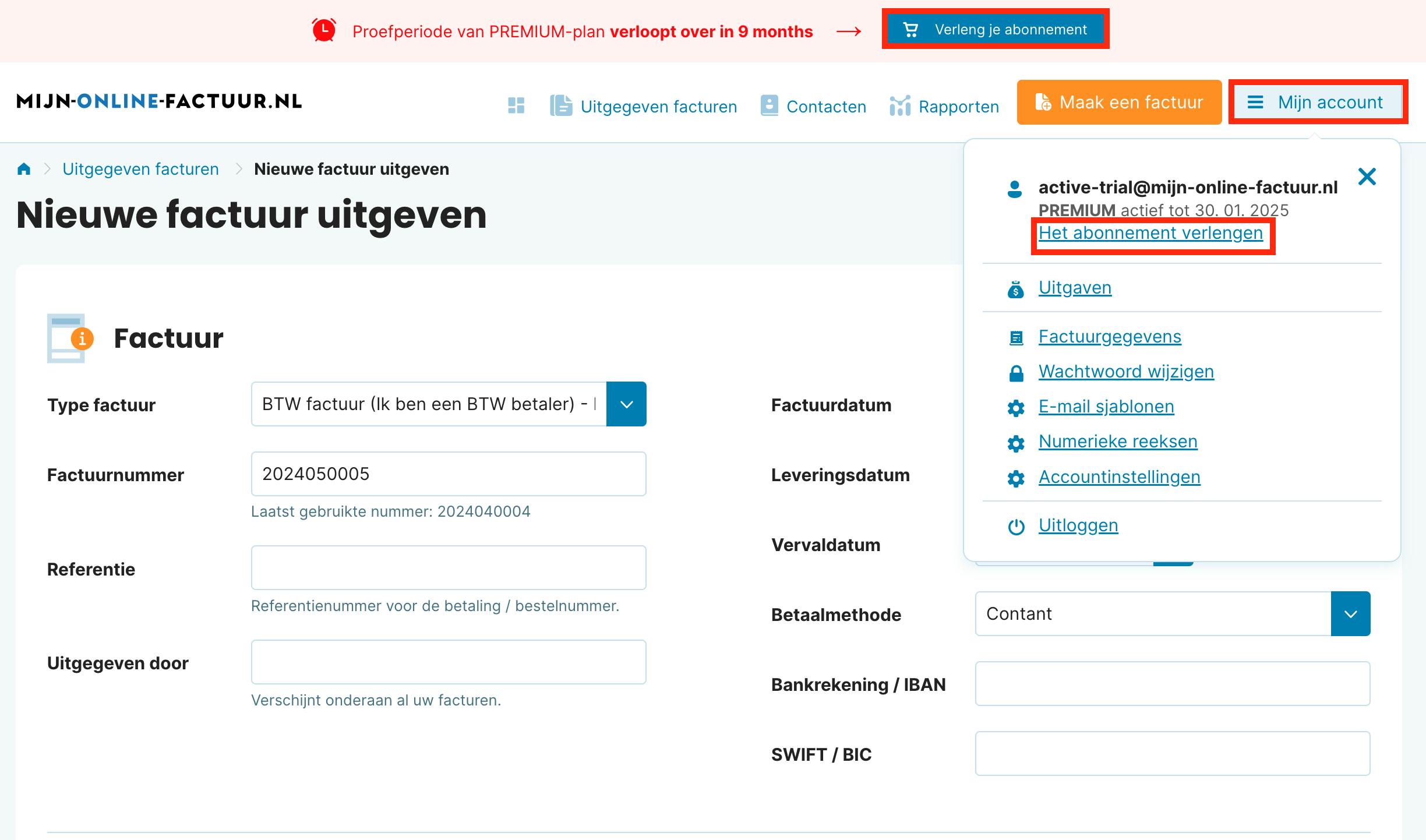Viewport: 1426px width, 840px height.
Task: Open the Factuurgegevens link
Action: coord(1110,337)
